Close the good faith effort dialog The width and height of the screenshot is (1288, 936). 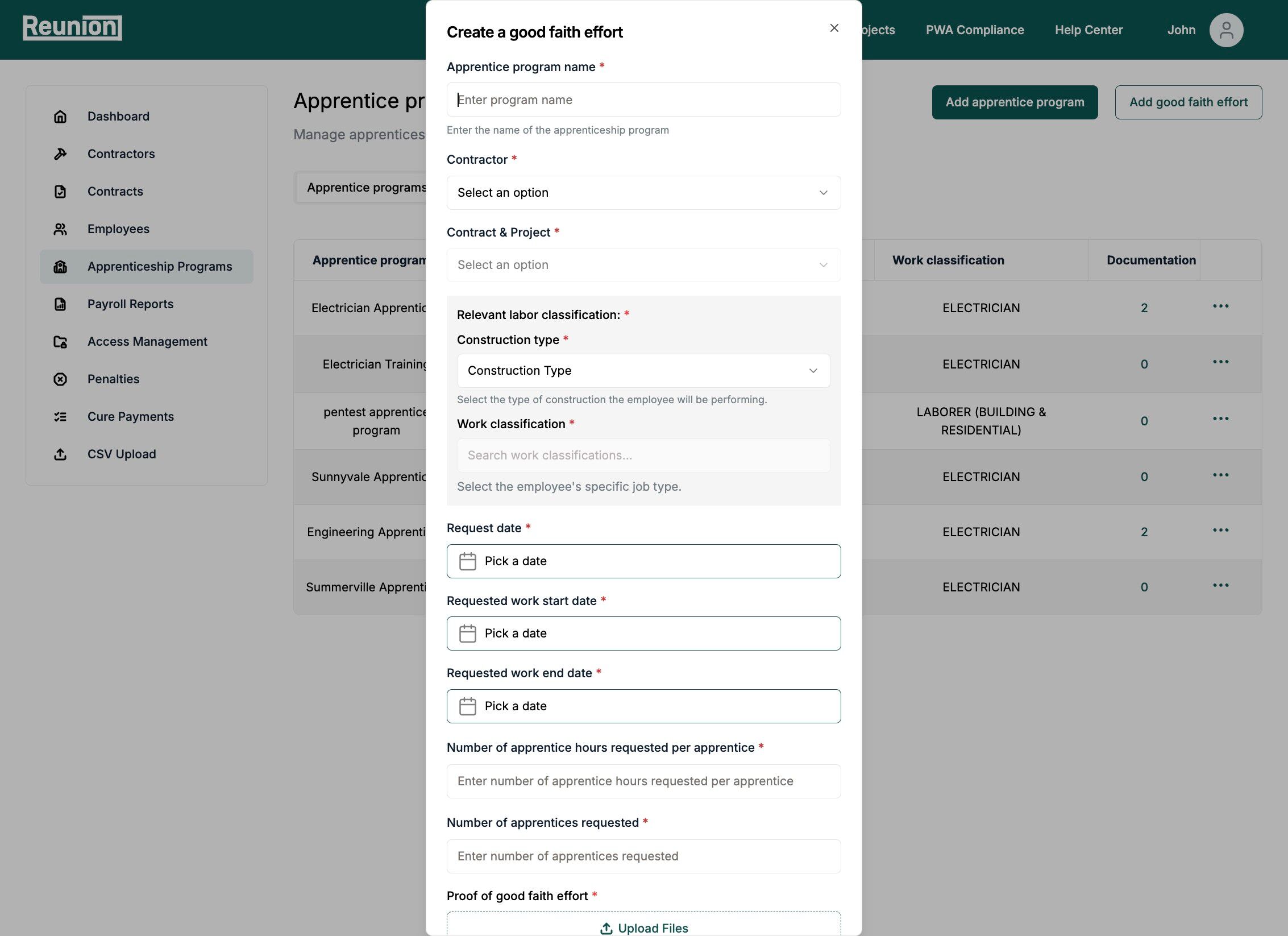coord(834,28)
